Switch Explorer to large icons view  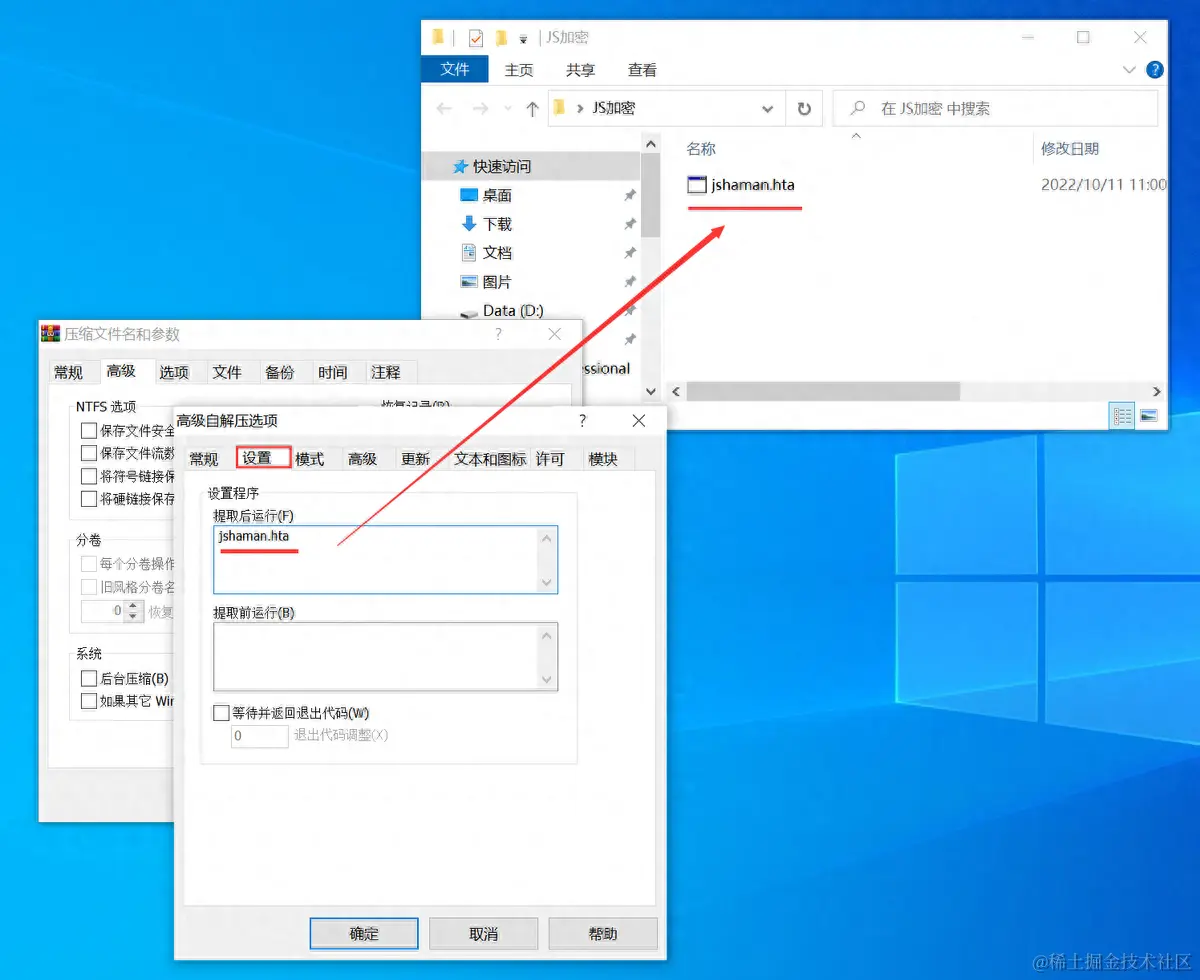[x=1148, y=416]
